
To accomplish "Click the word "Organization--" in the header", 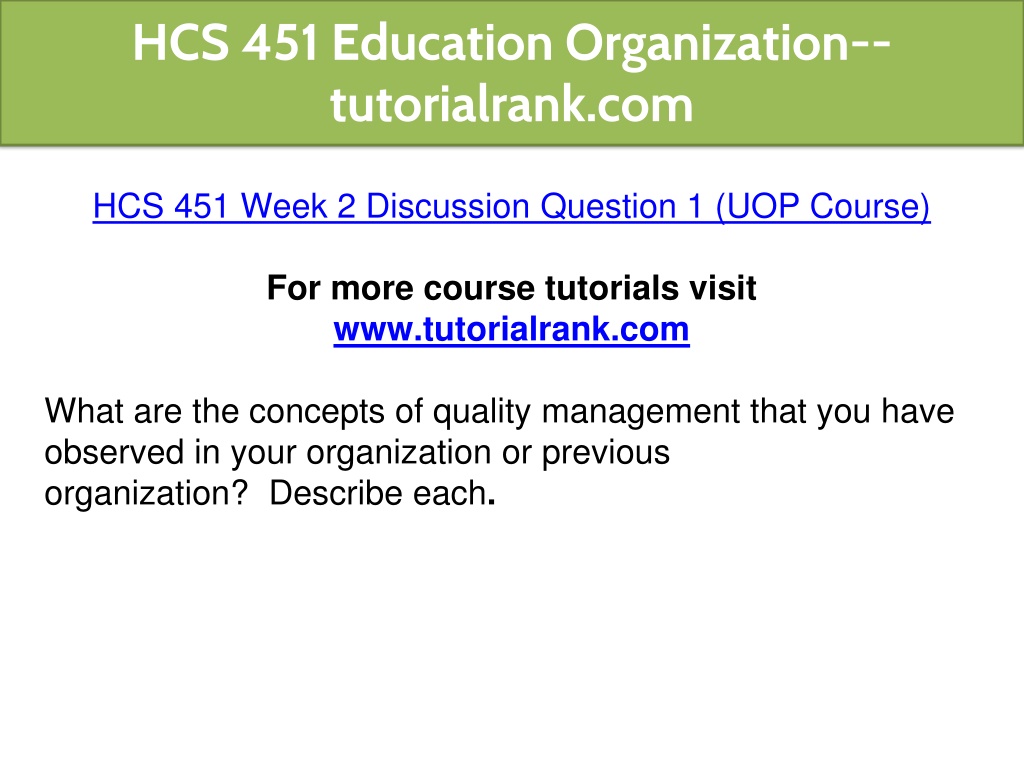I will point(728,45).
